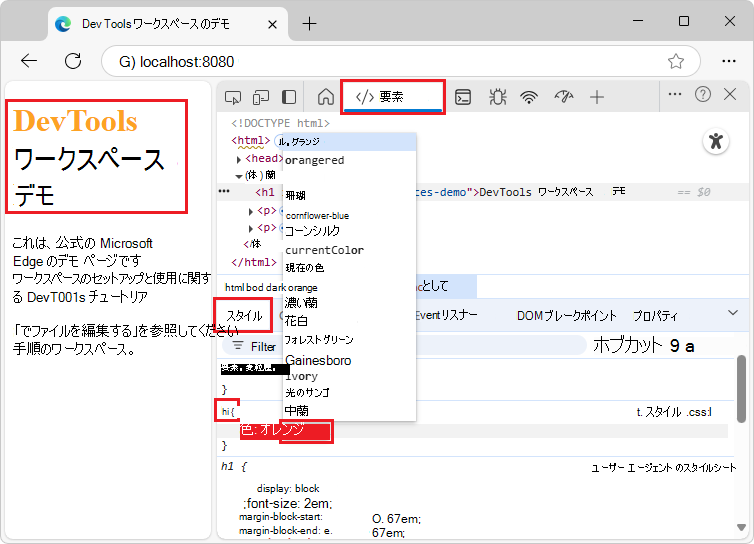Screen dimensions: 754x544
Task: Collapse the body node in DOM tree
Action: (x=239, y=176)
